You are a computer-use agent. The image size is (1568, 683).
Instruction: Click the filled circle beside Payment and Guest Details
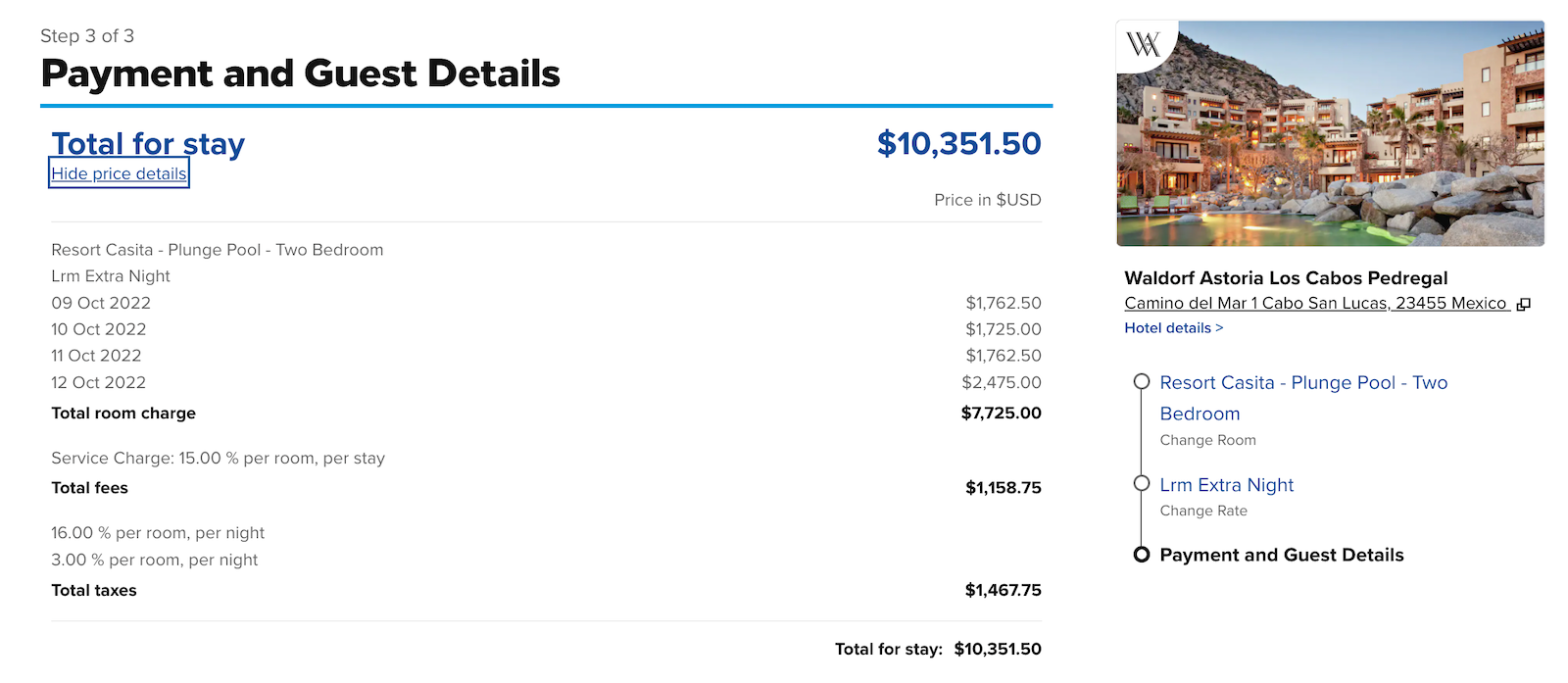coord(1141,555)
